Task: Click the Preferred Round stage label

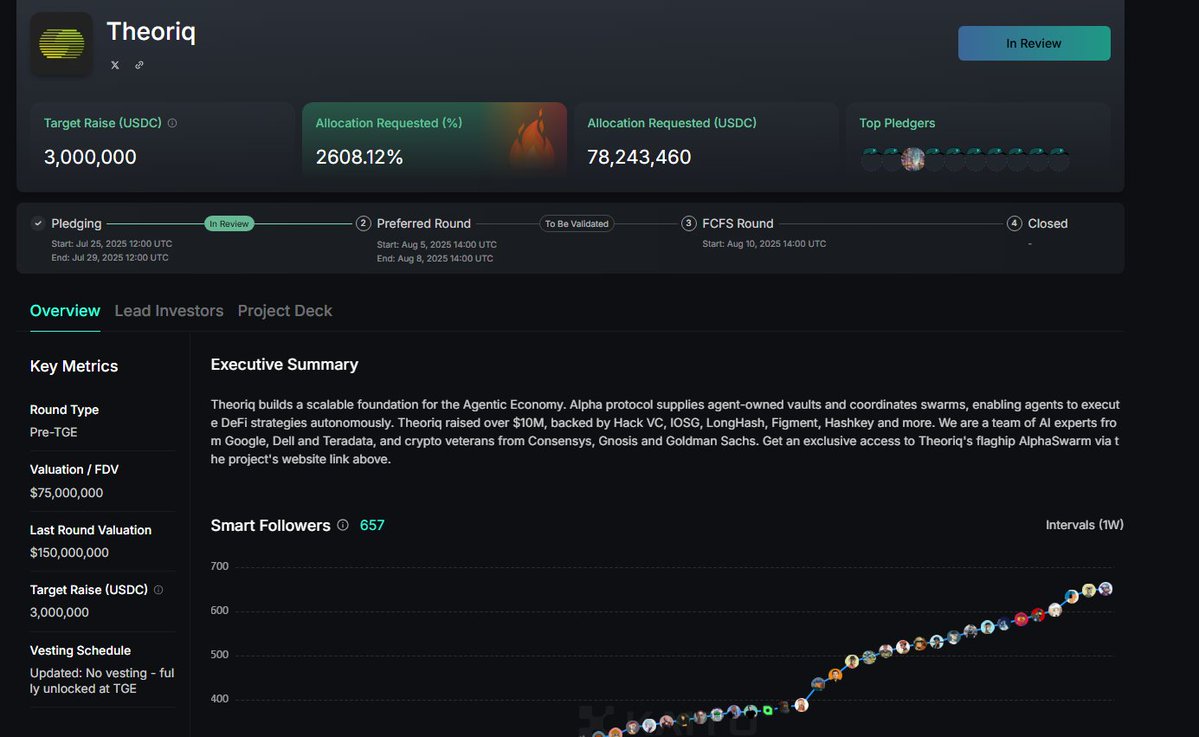Action: coord(424,223)
